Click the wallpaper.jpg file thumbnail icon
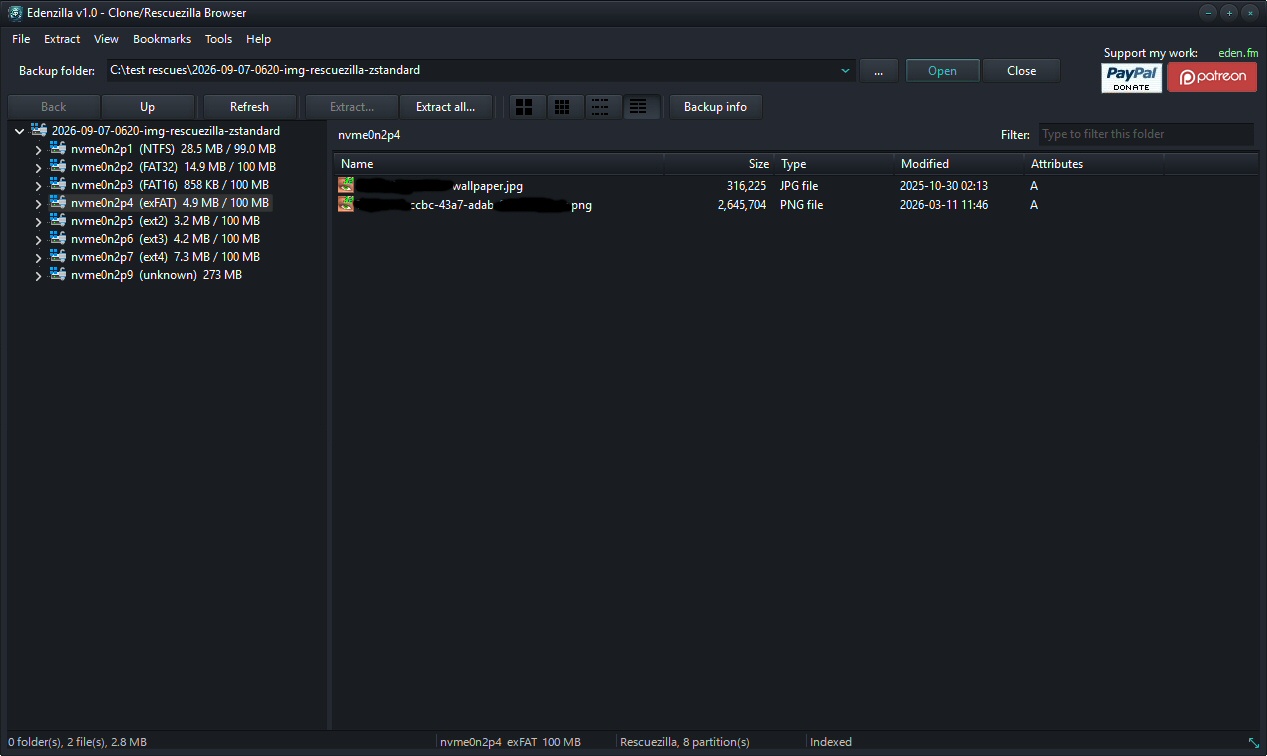 (x=346, y=185)
